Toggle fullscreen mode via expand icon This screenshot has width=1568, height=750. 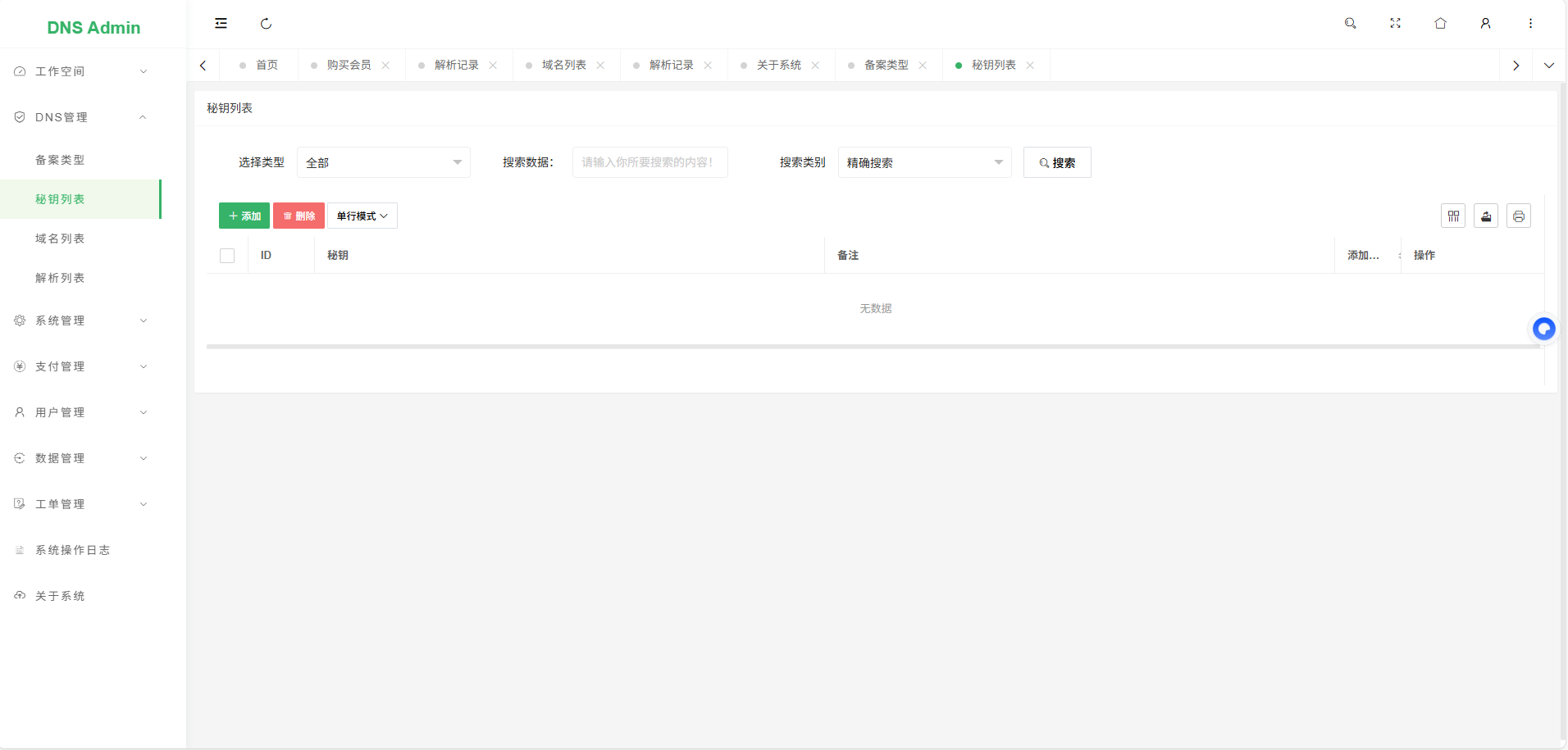tap(1395, 23)
